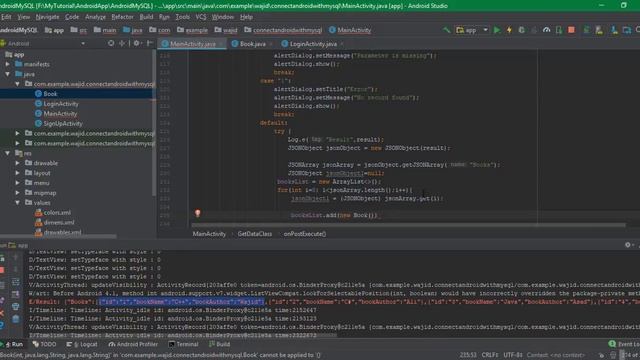
Task: Click the CRLF line separator in status bar
Action: (490, 355)
